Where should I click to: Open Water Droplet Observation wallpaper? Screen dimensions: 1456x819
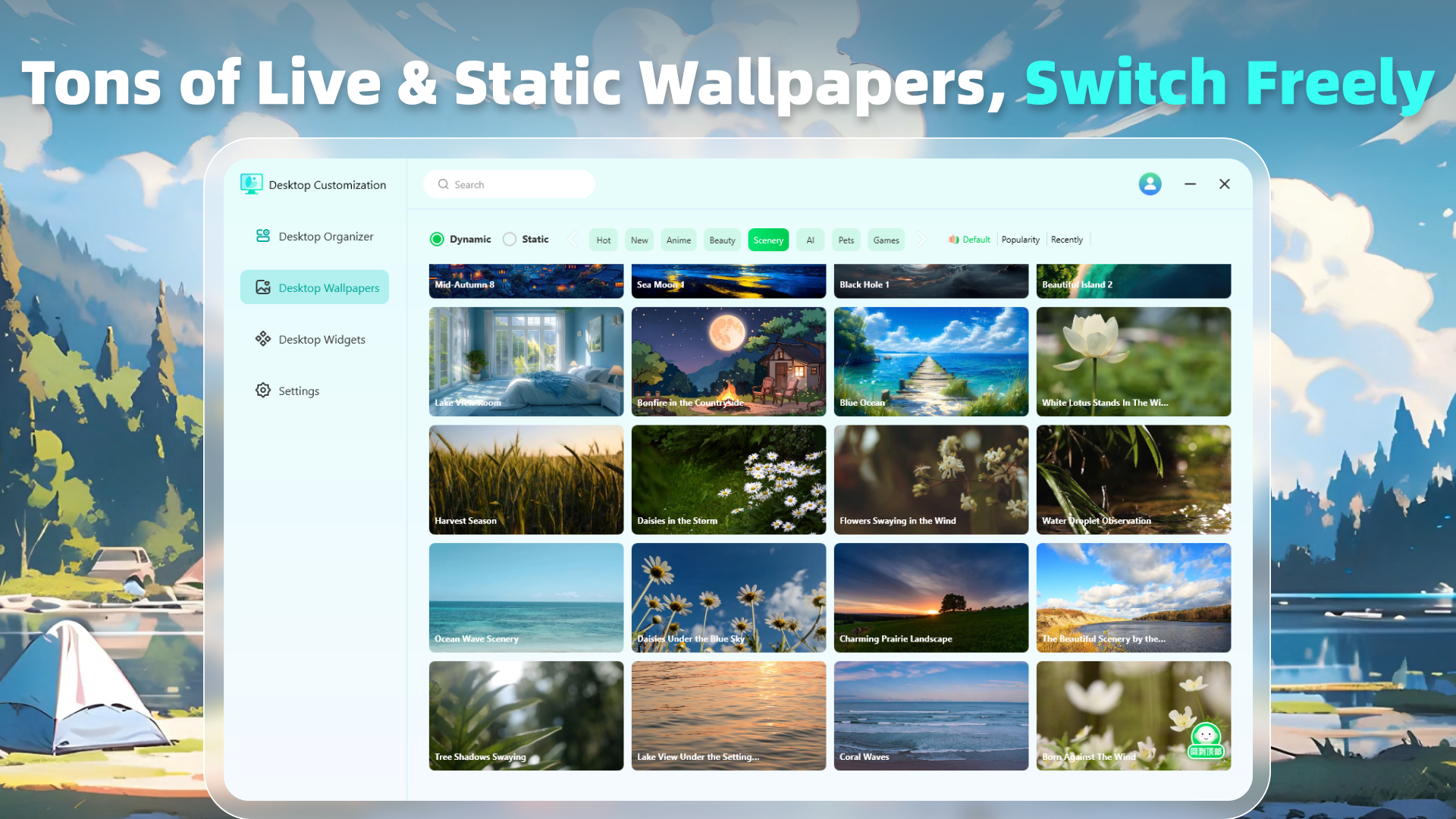pos(1134,480)
